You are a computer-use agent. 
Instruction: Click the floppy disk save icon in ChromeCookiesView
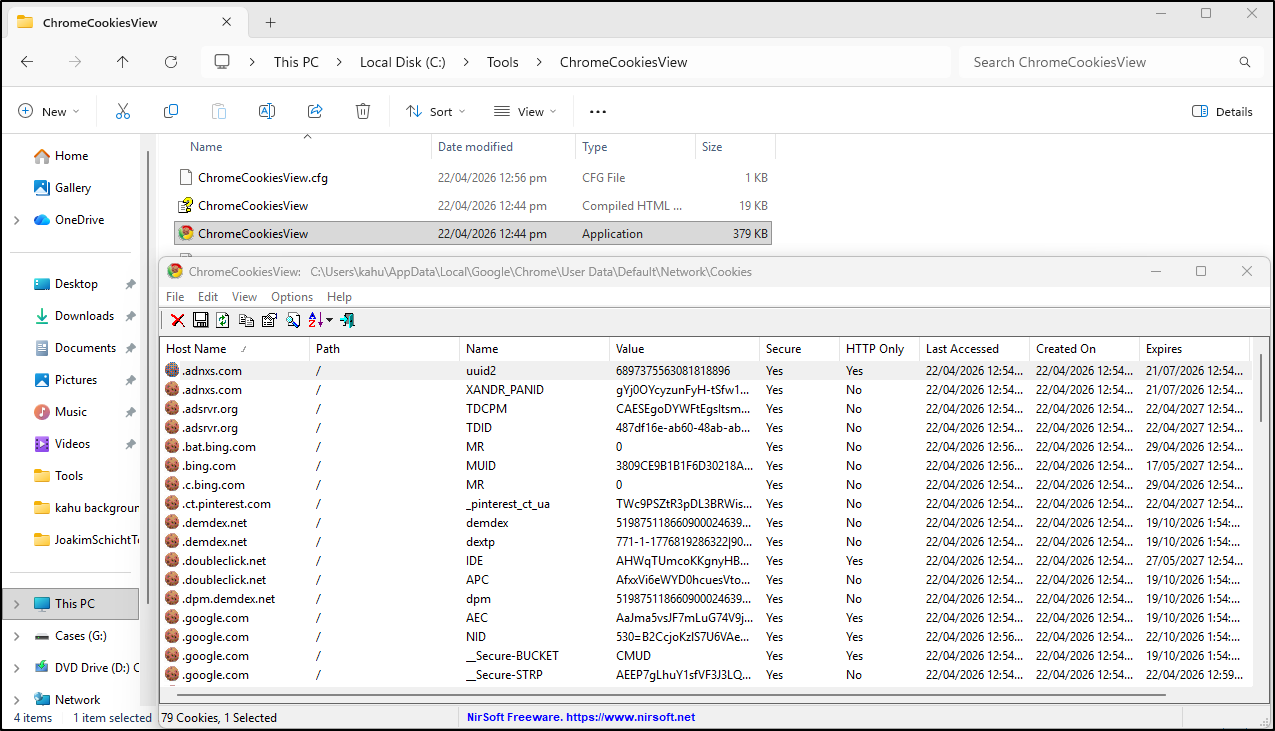(200, 320)
